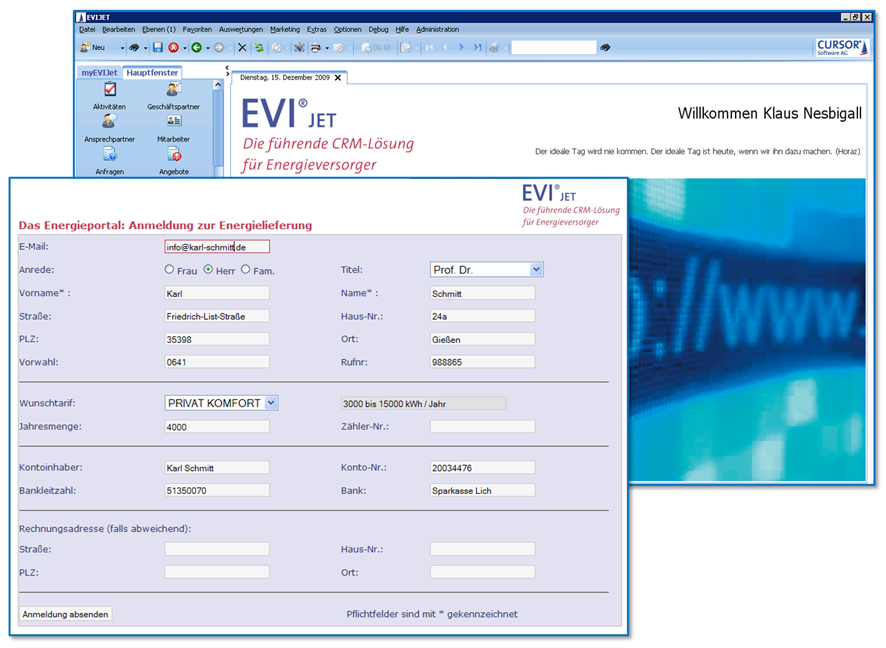Click the Jahresmenge field containing 4000
886x648 pixels.
[x=217, y=427]
